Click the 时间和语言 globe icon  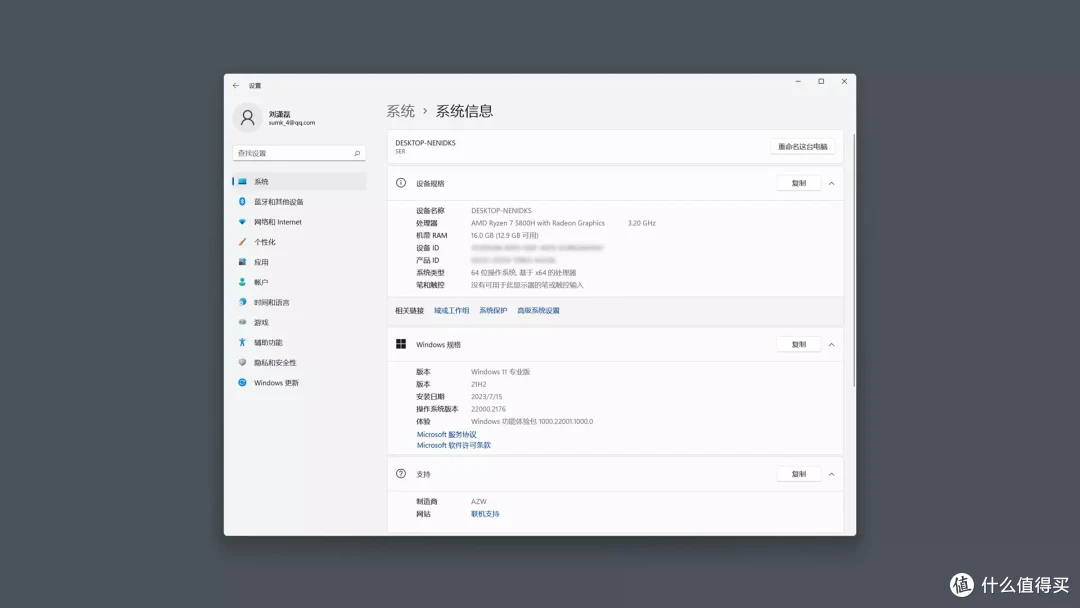tap(242, 302)
